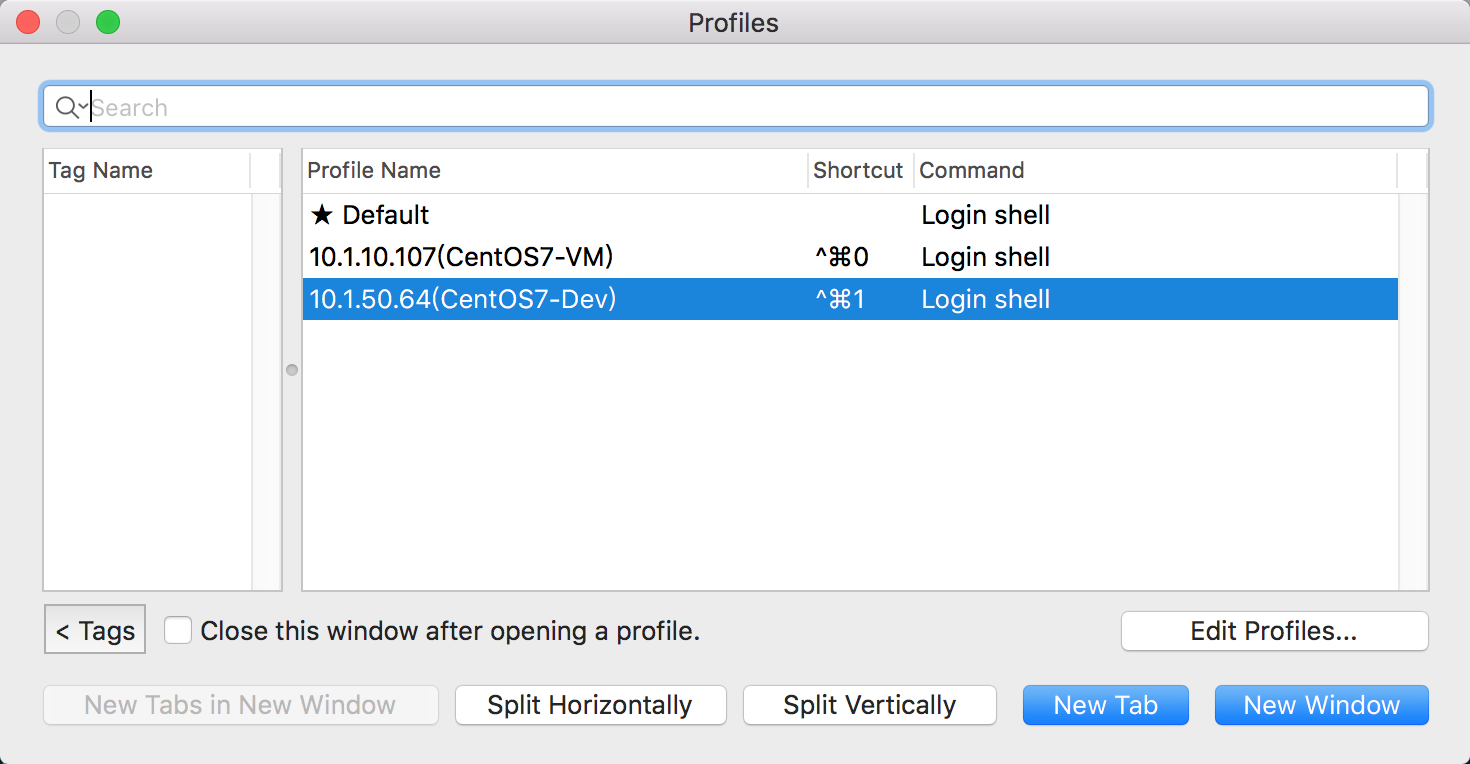Click the Split Vertically button

[x=870, y=705]
